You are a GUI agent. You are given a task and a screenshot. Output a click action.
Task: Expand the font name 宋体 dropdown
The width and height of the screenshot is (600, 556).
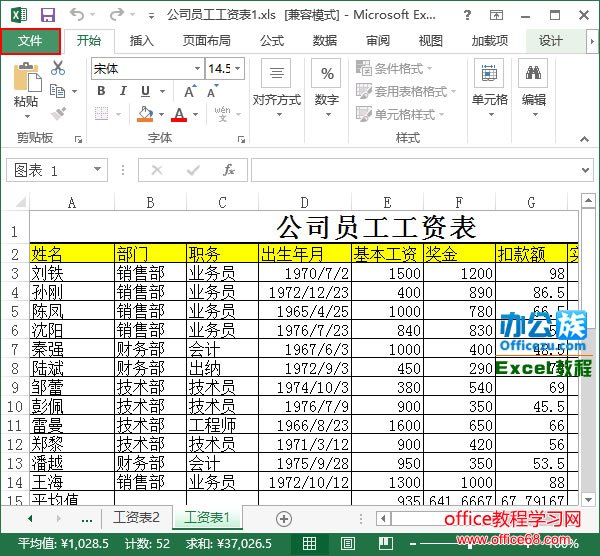196,68
